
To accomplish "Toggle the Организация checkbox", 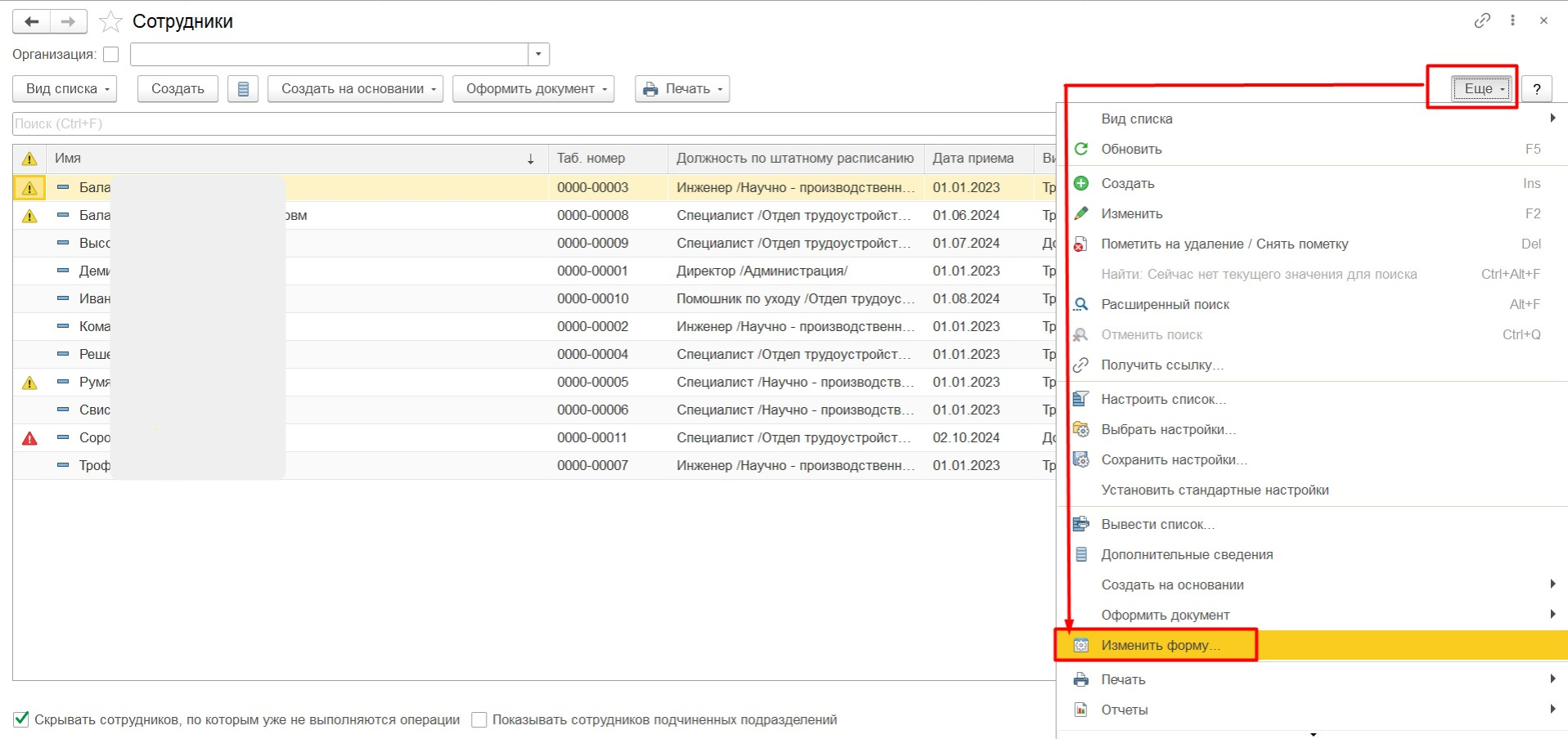I will pos(111,54).
